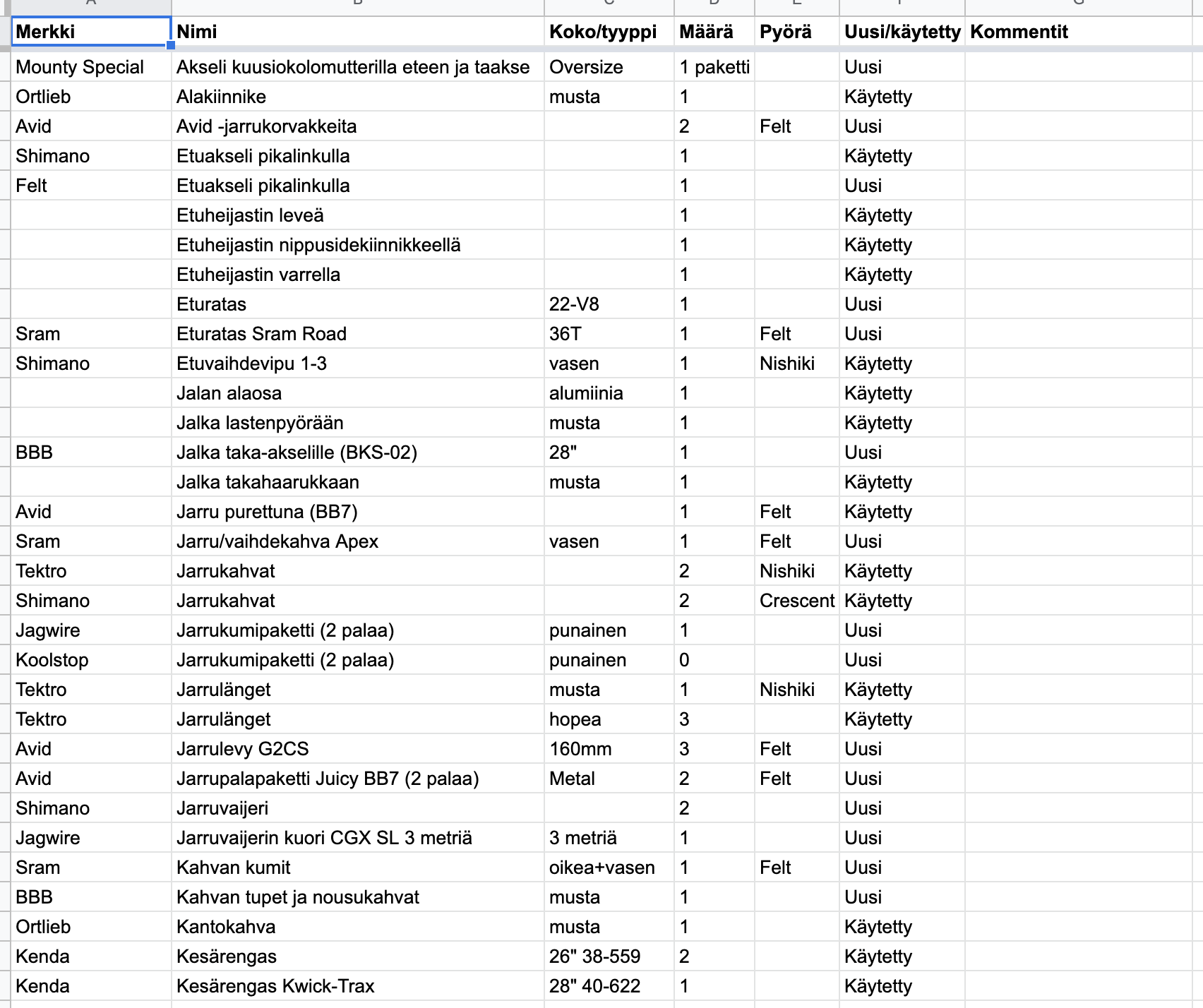Click the Shimano cell in Jarruvaijeri row

[x=91, y=808]
